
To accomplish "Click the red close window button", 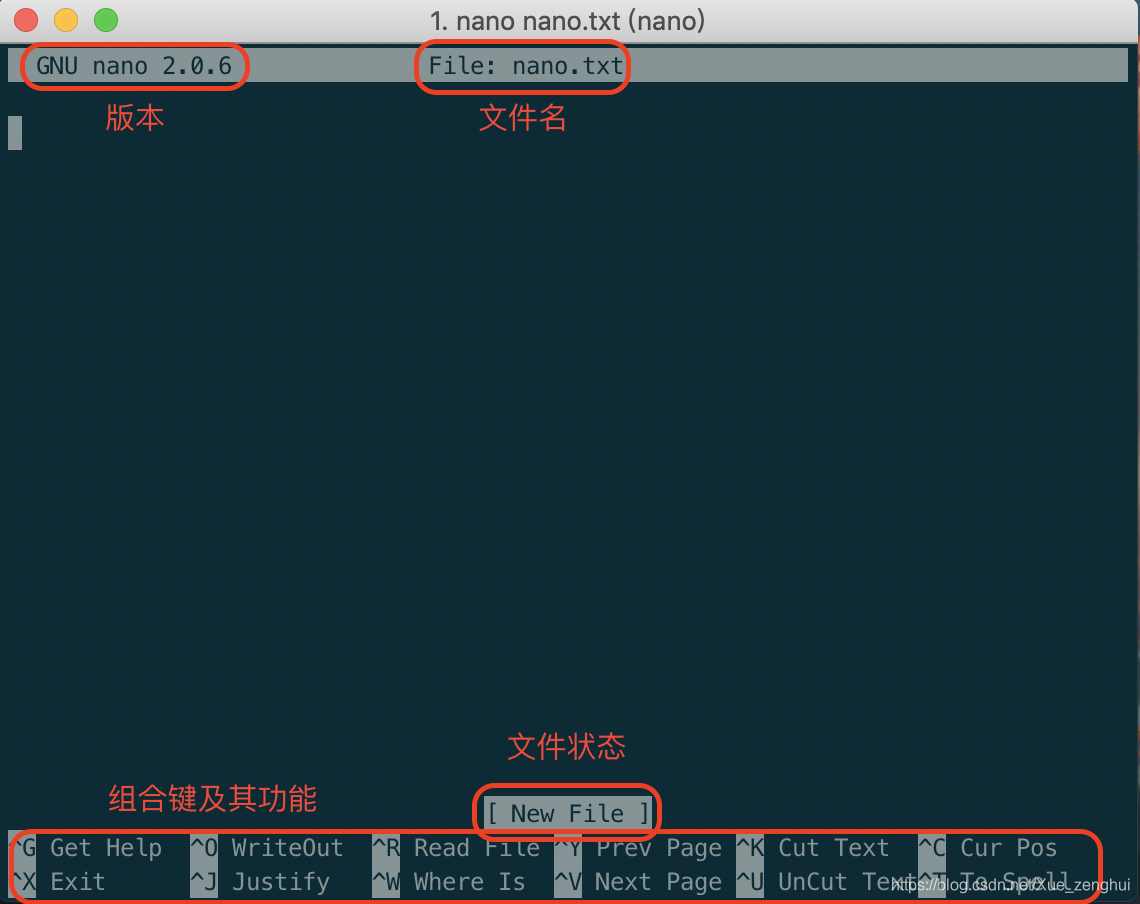I will click(x=26, y=20).
